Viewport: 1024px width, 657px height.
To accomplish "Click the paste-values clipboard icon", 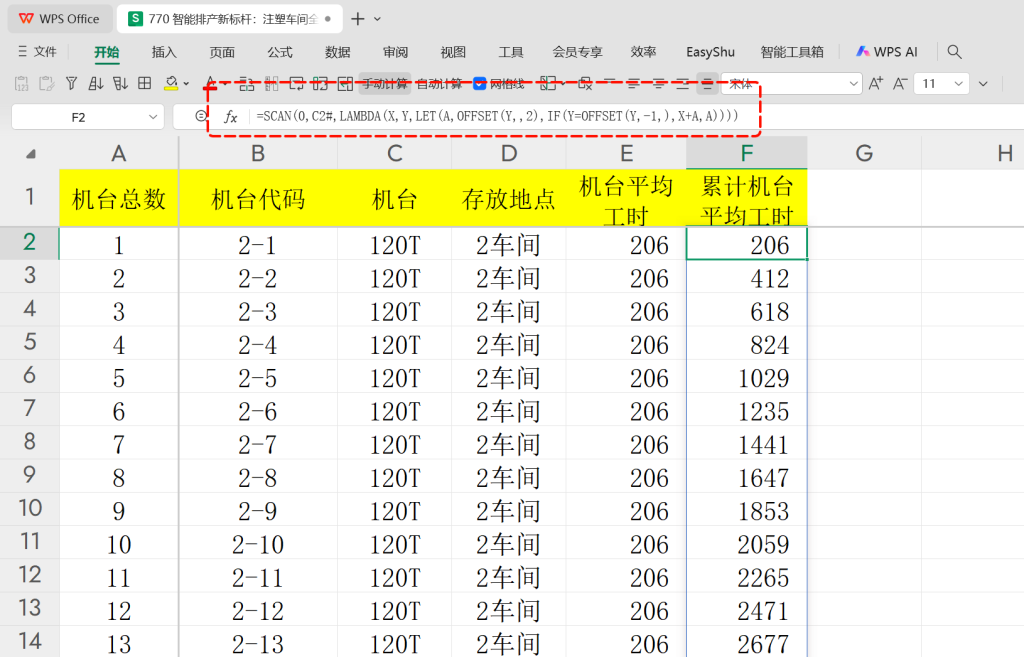I will (x=22, y=84).
